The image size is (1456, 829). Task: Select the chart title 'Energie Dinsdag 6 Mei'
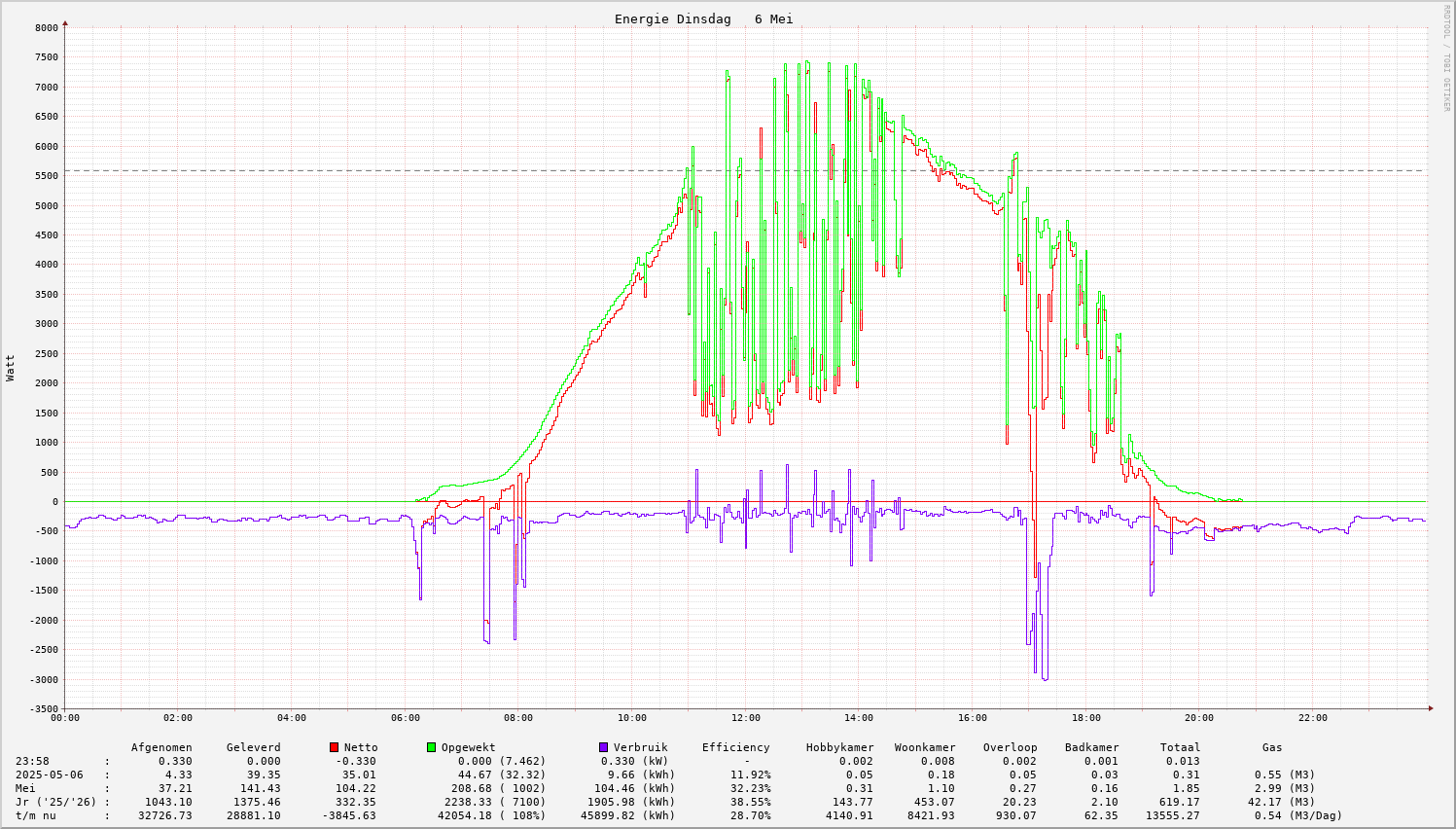[x=703, y=19]
